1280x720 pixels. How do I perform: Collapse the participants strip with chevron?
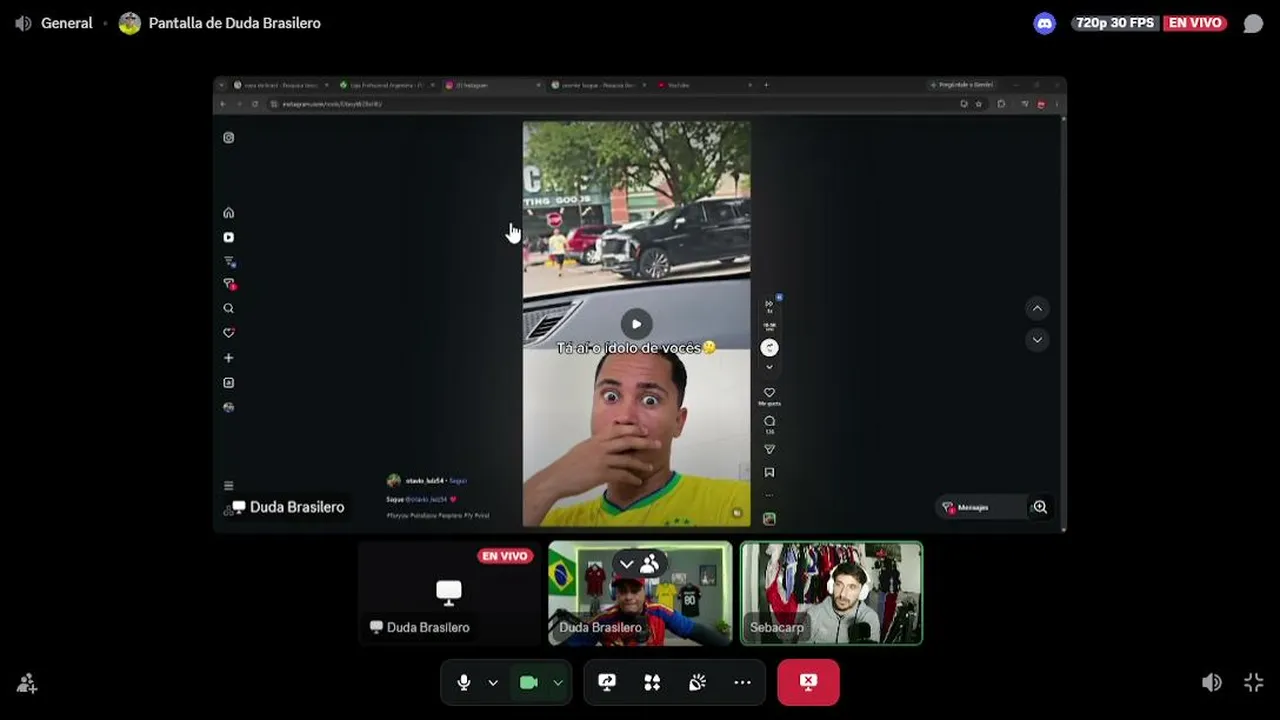[x=627, y=564]
